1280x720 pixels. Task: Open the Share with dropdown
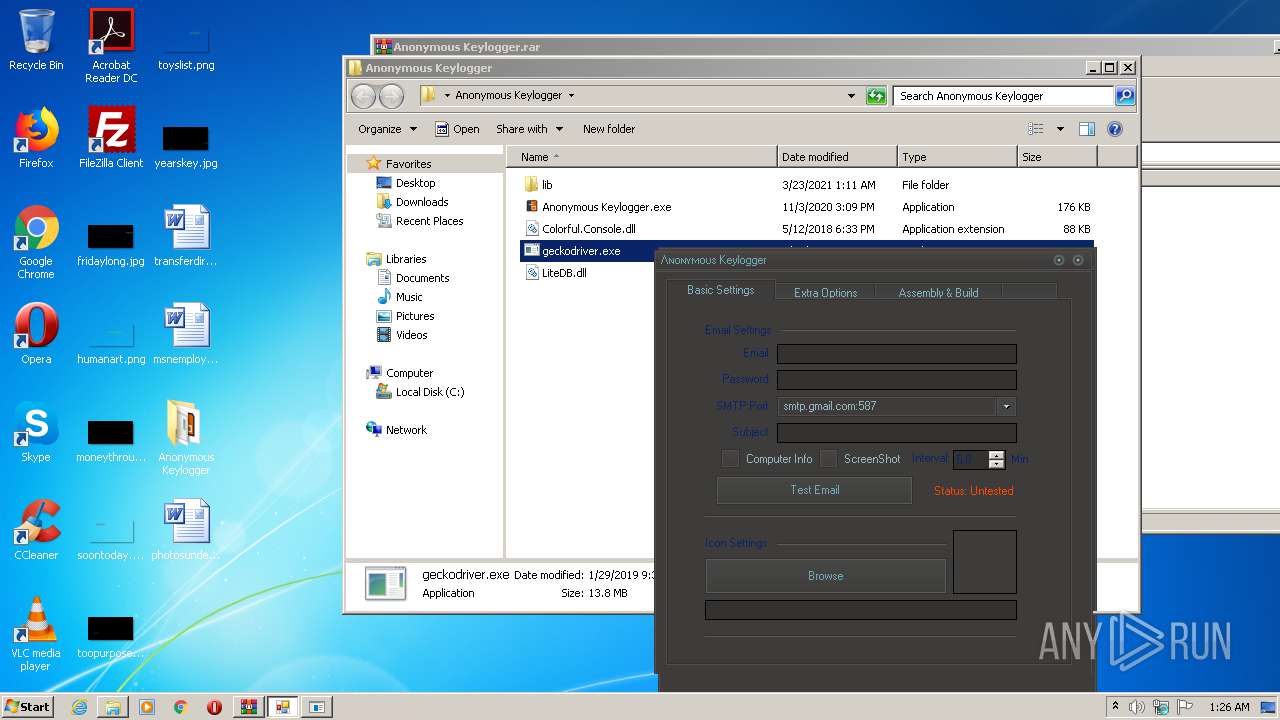click(529, 129)
